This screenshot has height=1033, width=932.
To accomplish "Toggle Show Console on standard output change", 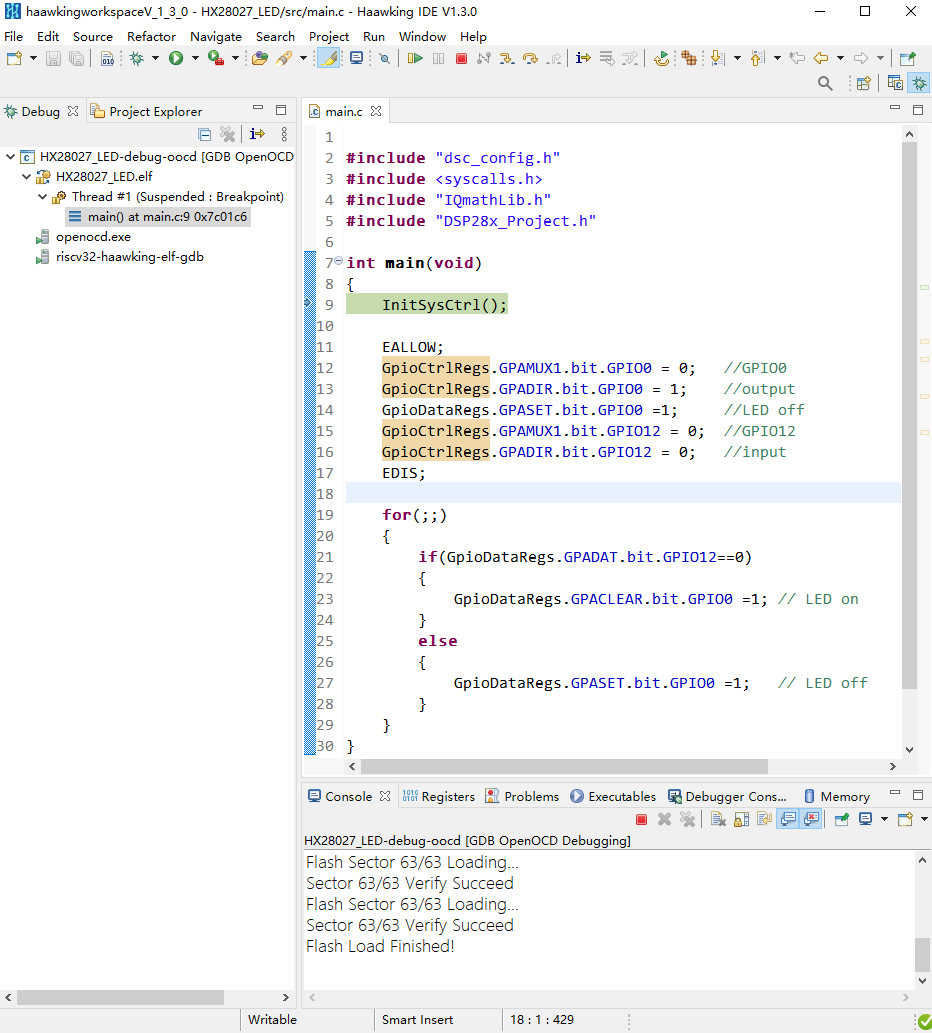I will [788, 820].
